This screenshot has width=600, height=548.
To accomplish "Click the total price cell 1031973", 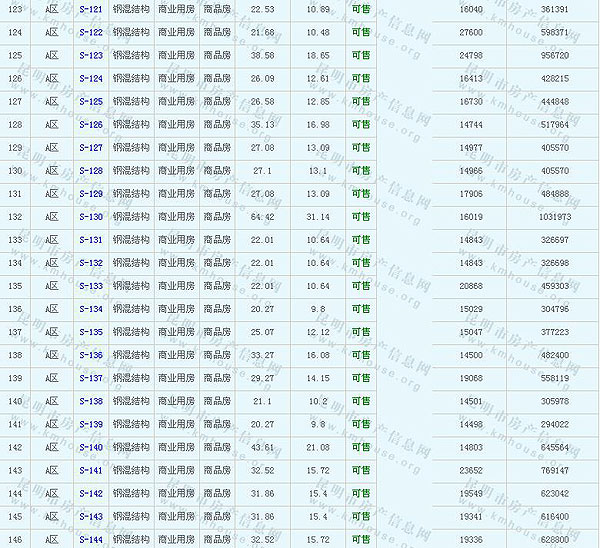I will click(553, 216).
